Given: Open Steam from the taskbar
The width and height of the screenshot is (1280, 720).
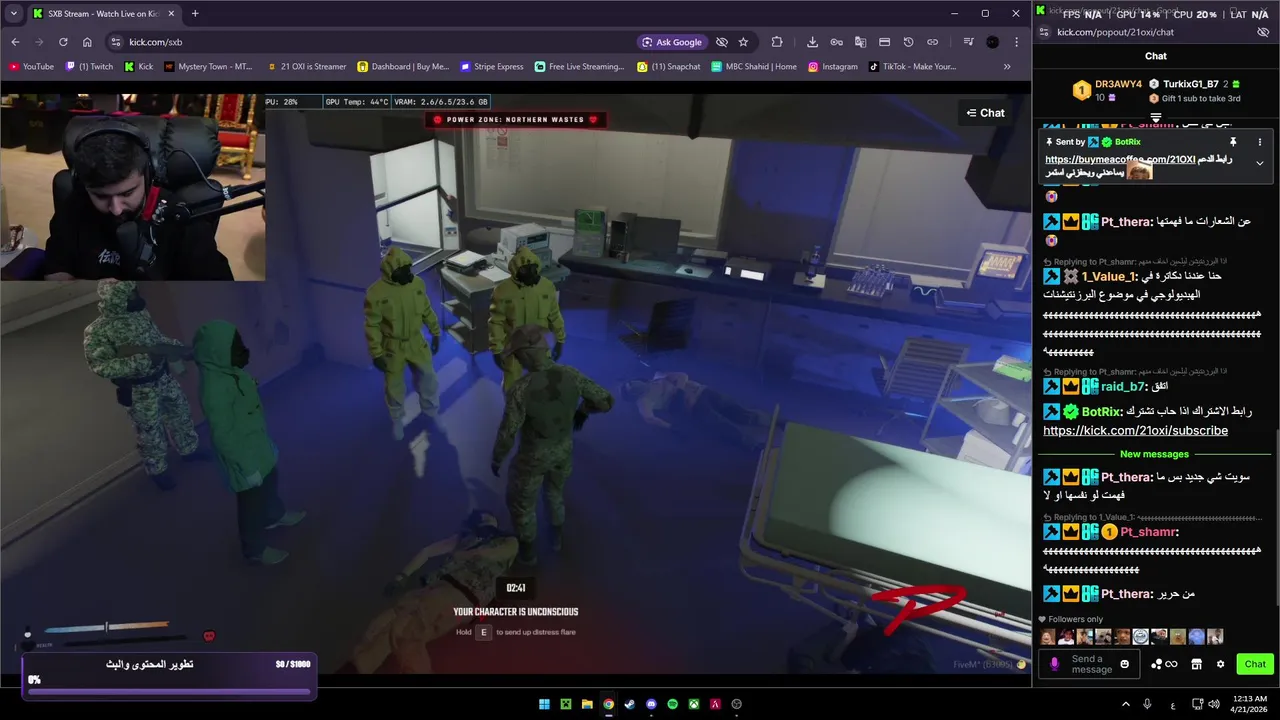Looking at the screenshot, I should 630,704.
